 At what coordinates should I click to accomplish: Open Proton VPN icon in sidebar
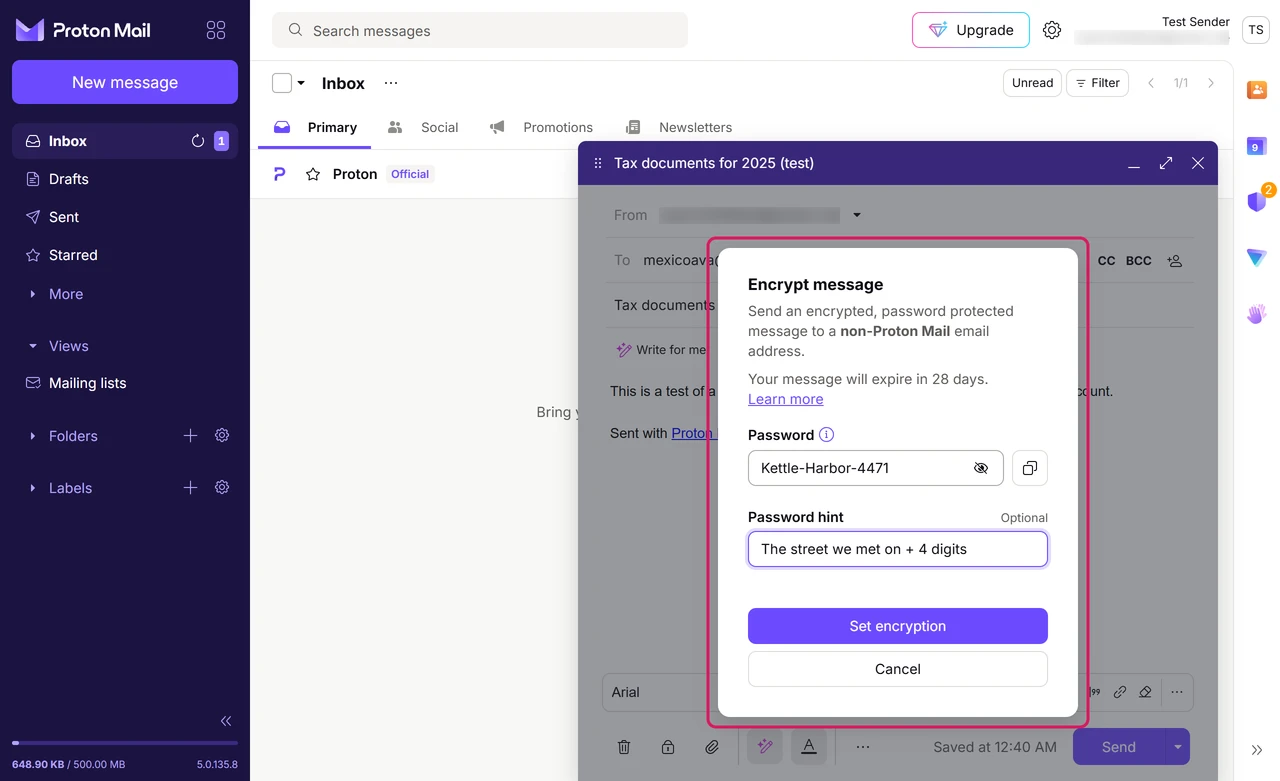point(1257,258)
